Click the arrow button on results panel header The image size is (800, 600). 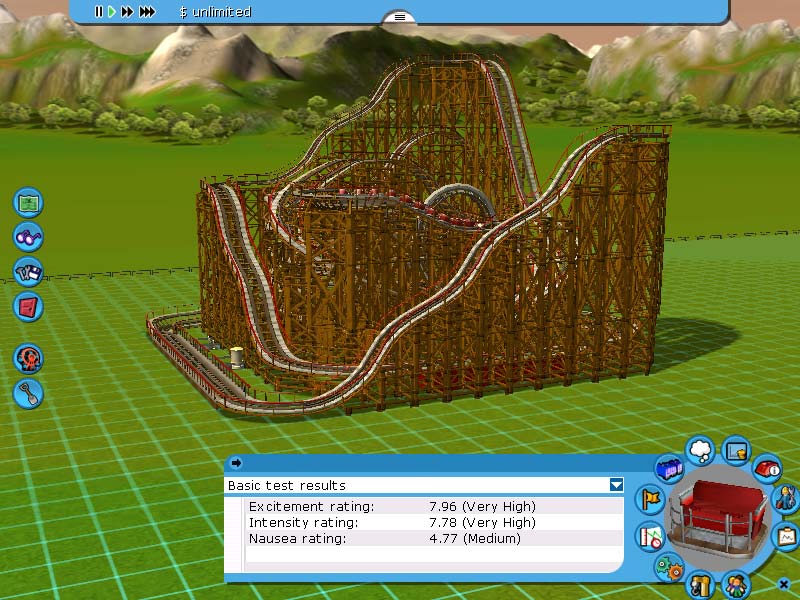tap(236, 463)
